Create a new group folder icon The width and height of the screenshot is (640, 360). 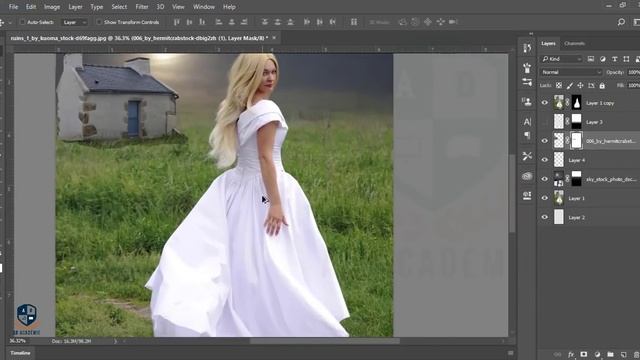click(x=610, y=354)
